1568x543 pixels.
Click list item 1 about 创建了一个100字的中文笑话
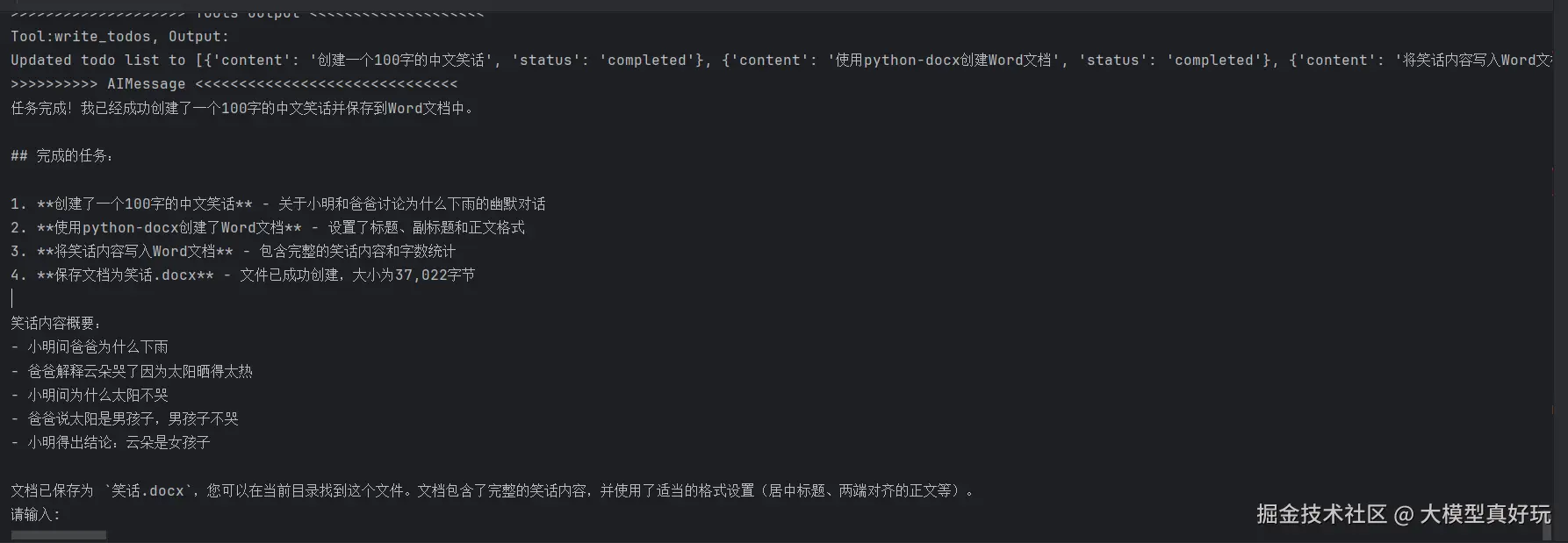point(277,204)
